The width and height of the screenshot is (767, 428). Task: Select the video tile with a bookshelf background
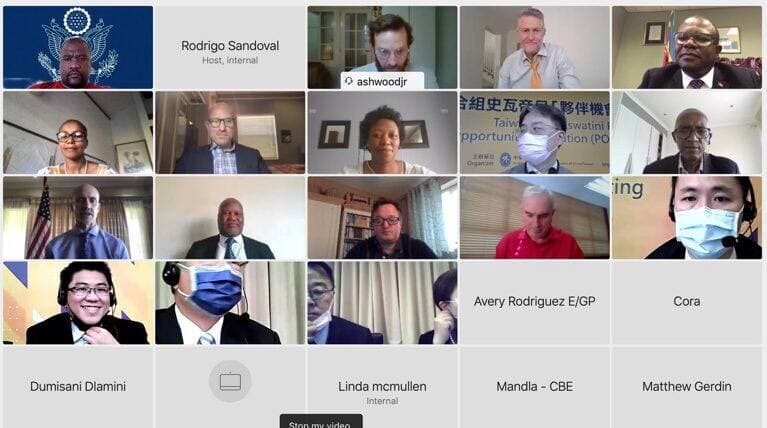click(382, 218)
